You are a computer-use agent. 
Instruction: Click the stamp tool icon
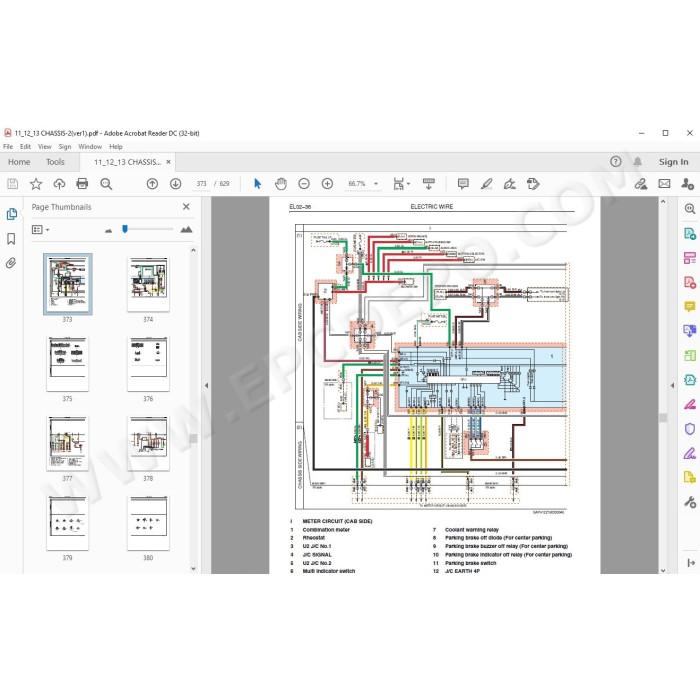pyautogui.click(x=533, y=183)
